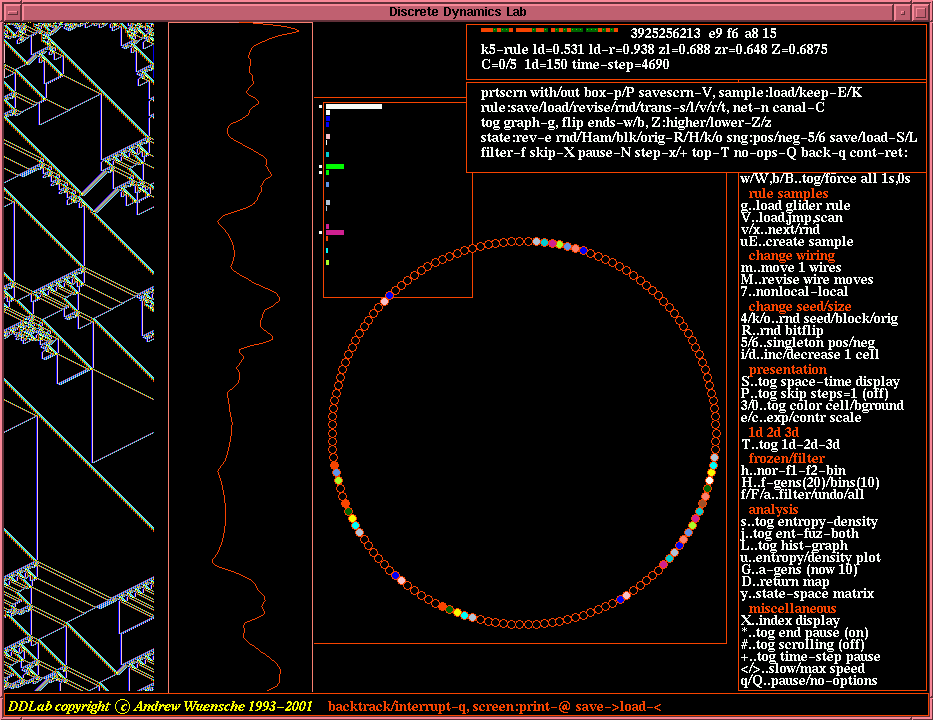The height and width of the screenshot is (720, 933).
Task: Click the long magenta histogram bar
Action: coord(334,233)
